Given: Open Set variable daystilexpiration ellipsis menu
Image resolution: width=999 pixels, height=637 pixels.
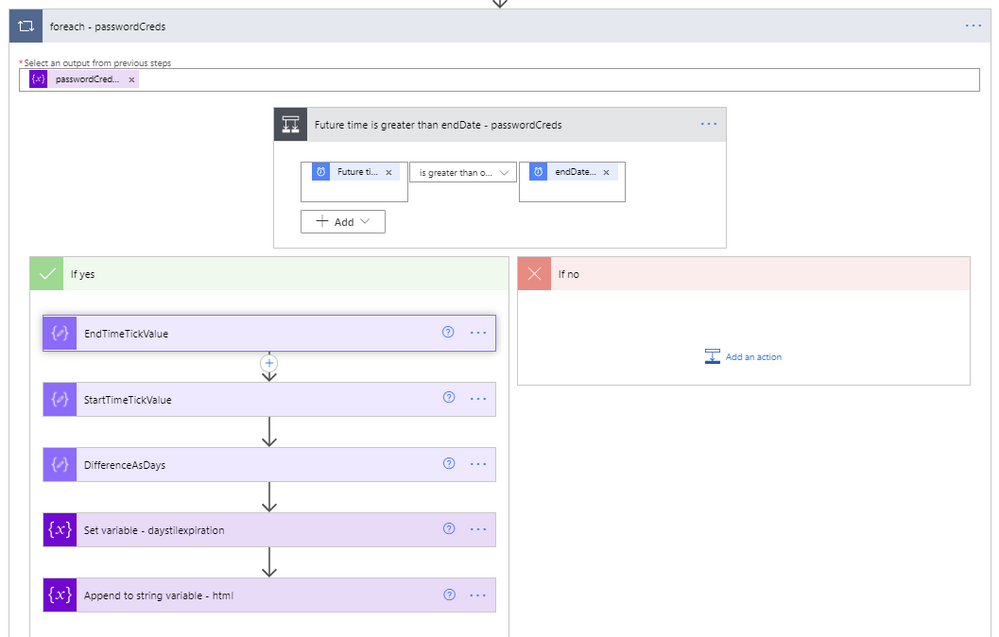Looking at the screenshot, I should 478,529.
